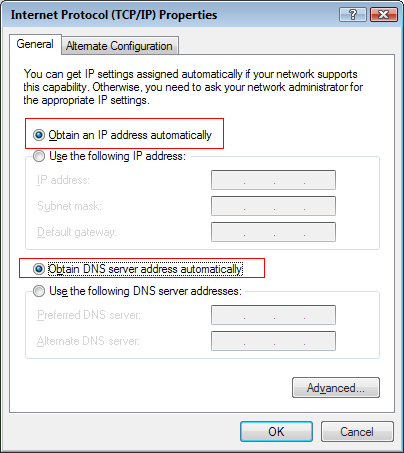
Task: Click the Default gateway input field
Action: tap(273, 232)
